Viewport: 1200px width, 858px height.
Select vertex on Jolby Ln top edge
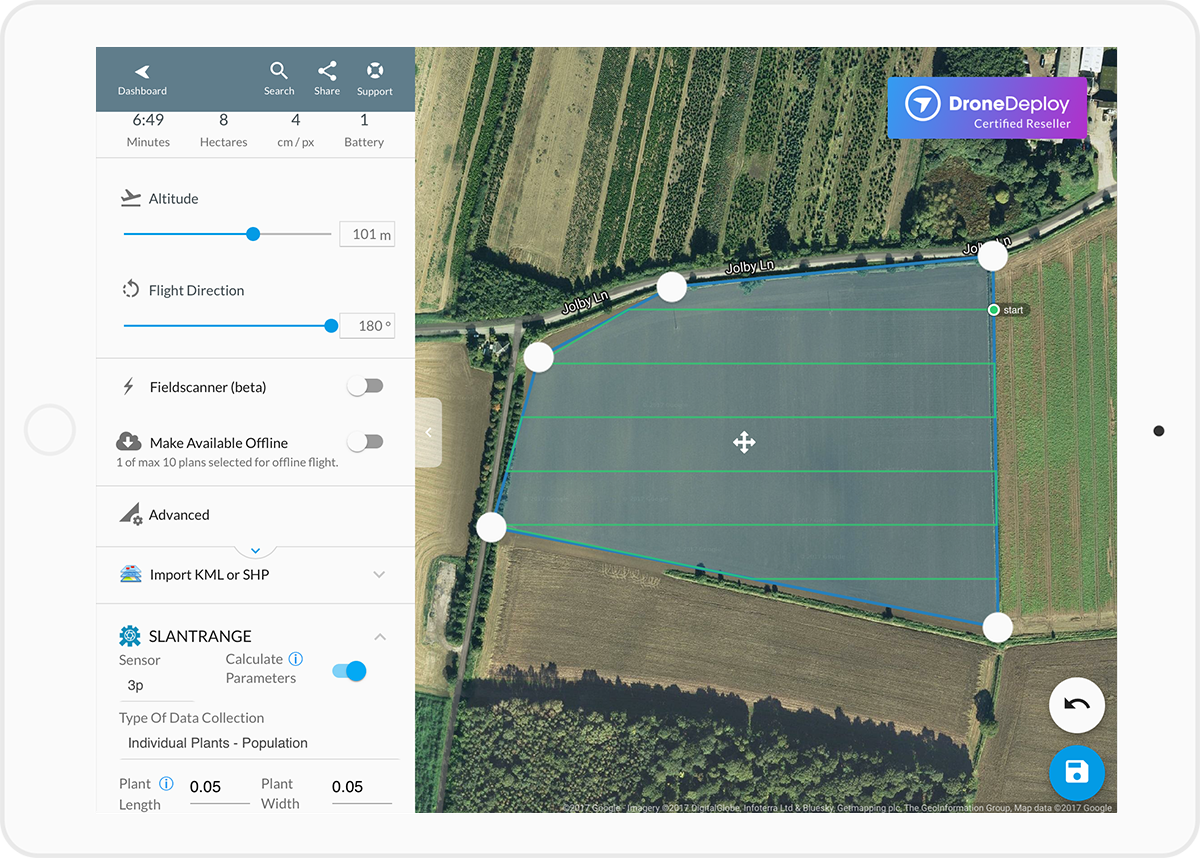pyautogui.click(x=672, y=287)
